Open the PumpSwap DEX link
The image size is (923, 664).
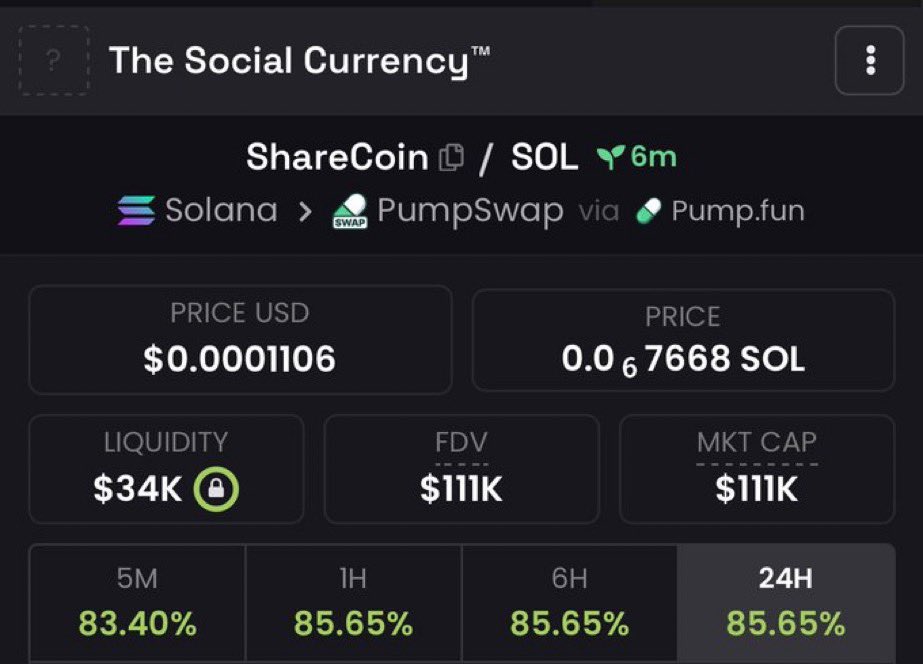point(447,211)
